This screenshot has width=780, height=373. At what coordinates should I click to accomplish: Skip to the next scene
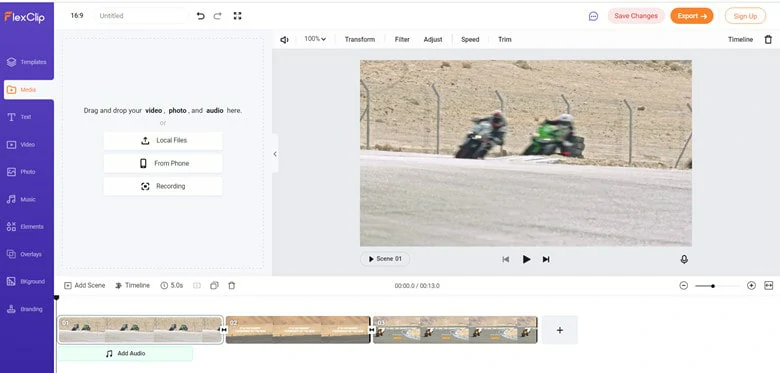[x=546, y=259]
